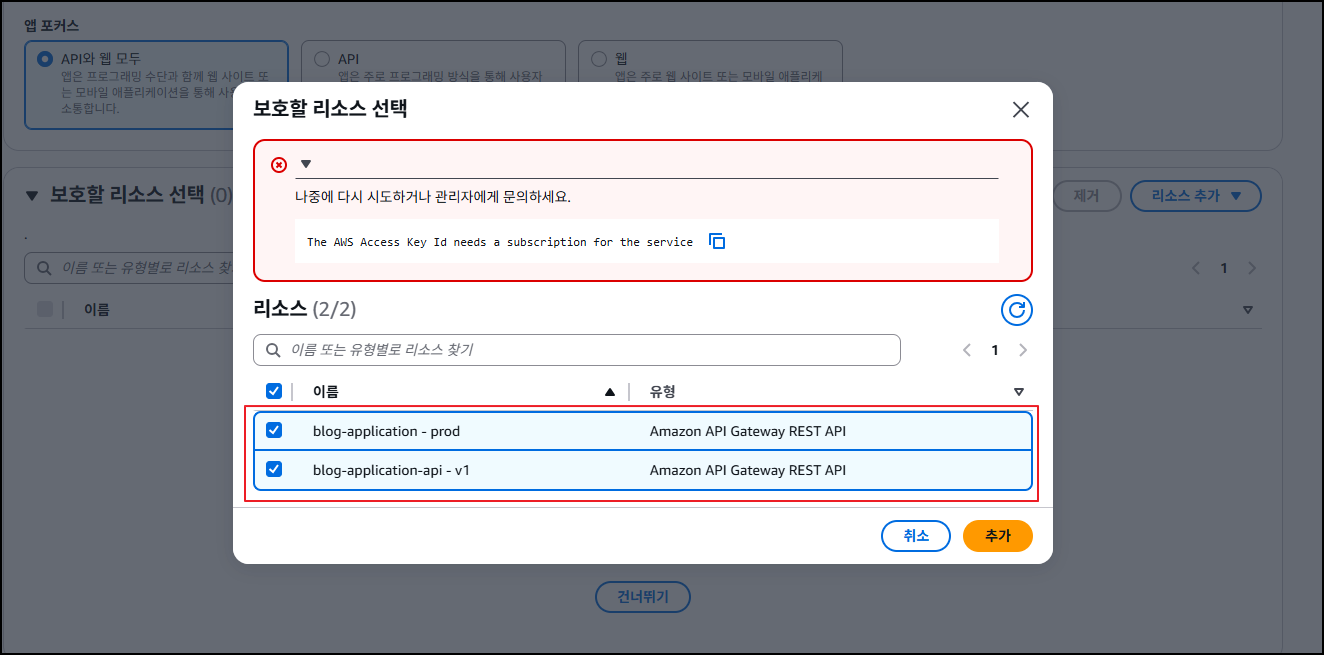Go to previous page in background pagination

1195,268
